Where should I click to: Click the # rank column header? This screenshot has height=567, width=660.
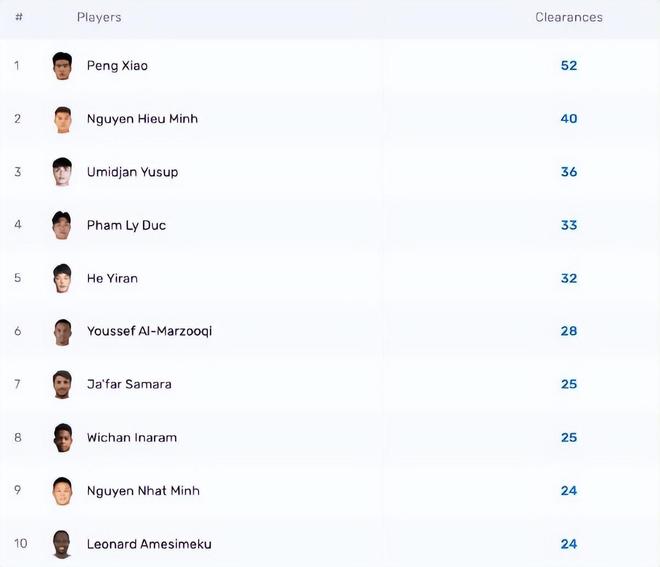point(19,17)
